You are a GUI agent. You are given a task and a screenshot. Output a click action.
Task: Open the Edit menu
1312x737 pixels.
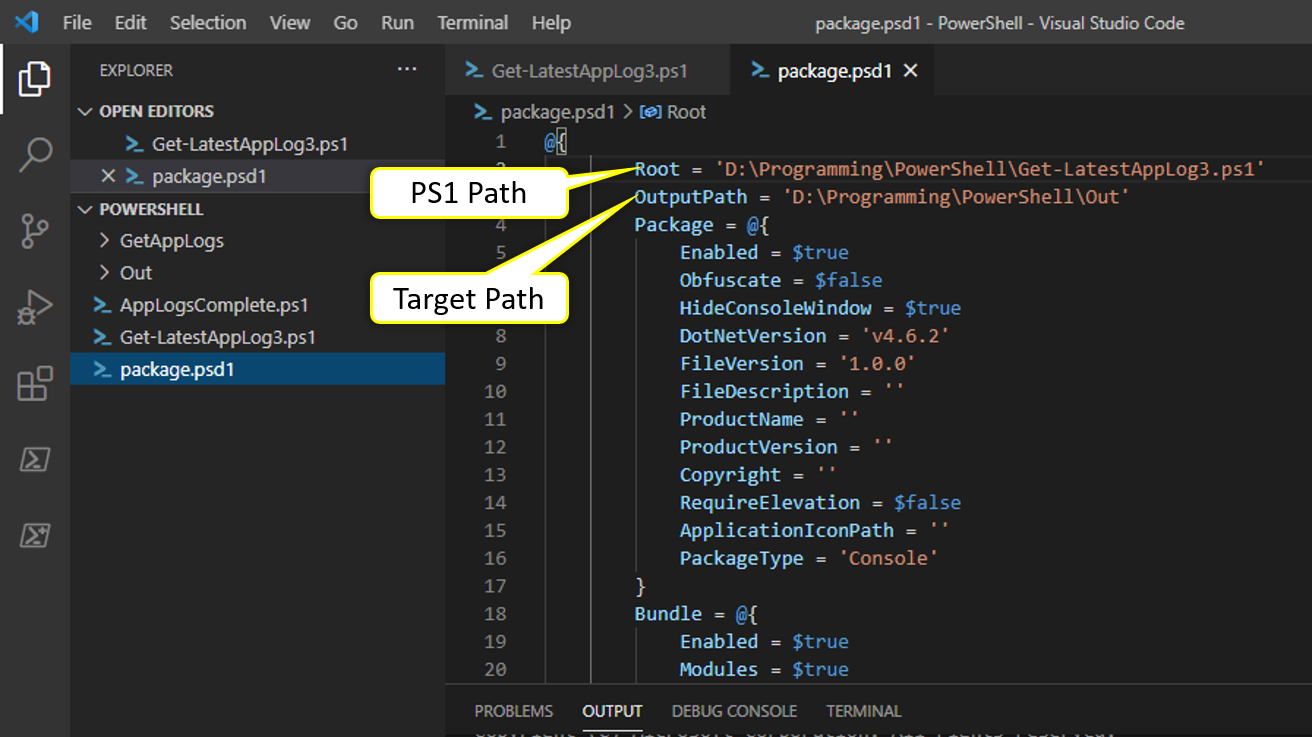click(130, 22)
